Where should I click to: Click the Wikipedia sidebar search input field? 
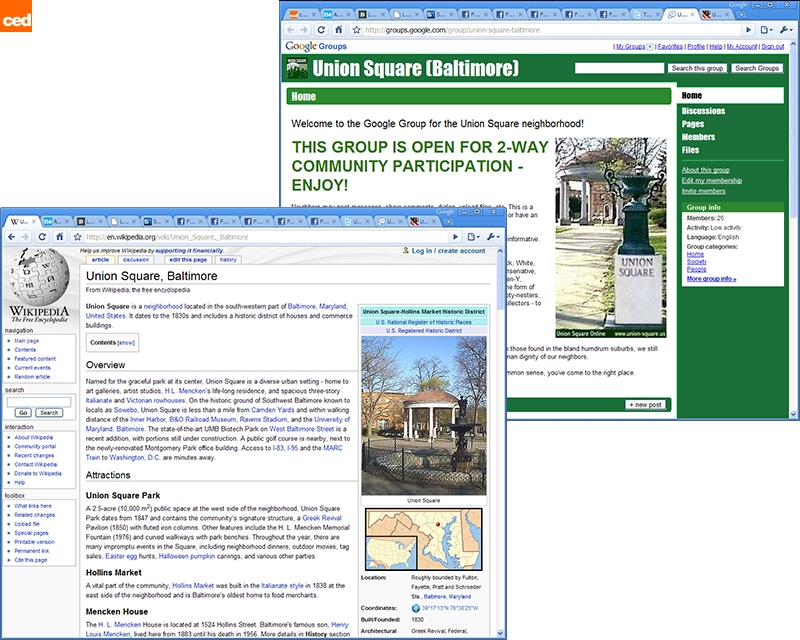[39, 401]
